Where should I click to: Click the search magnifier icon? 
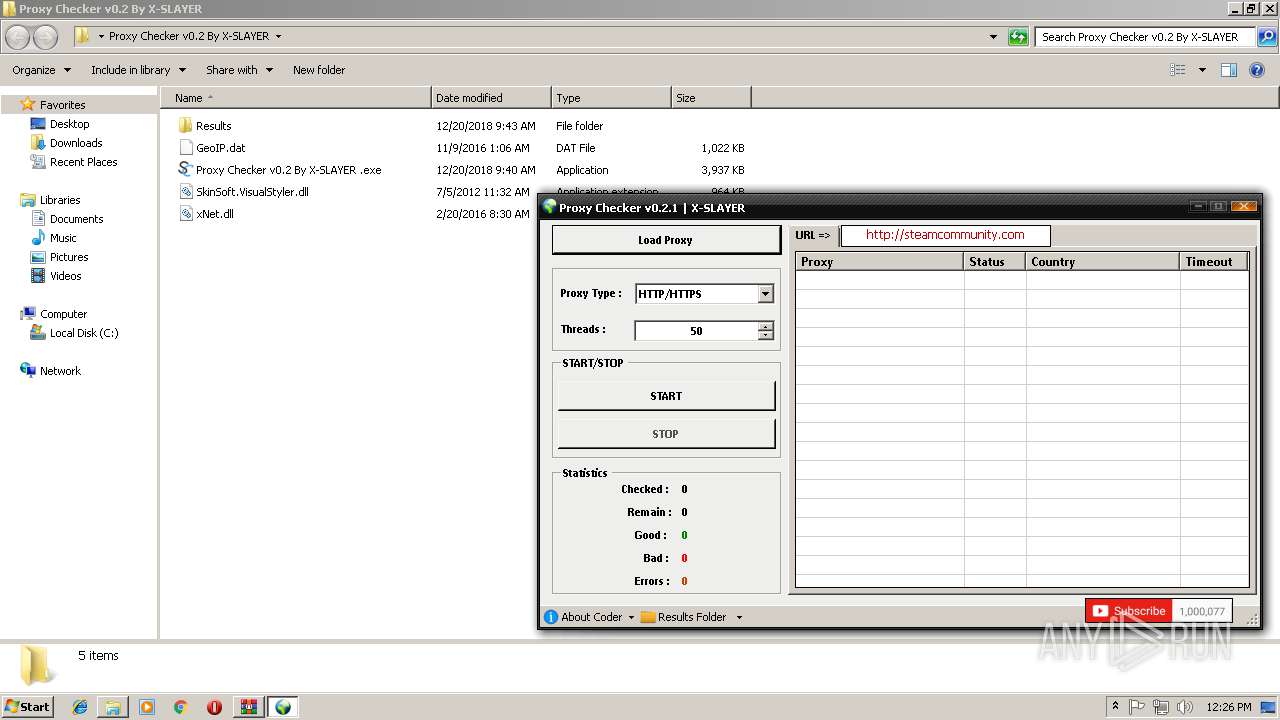[x=1266, y=37]
